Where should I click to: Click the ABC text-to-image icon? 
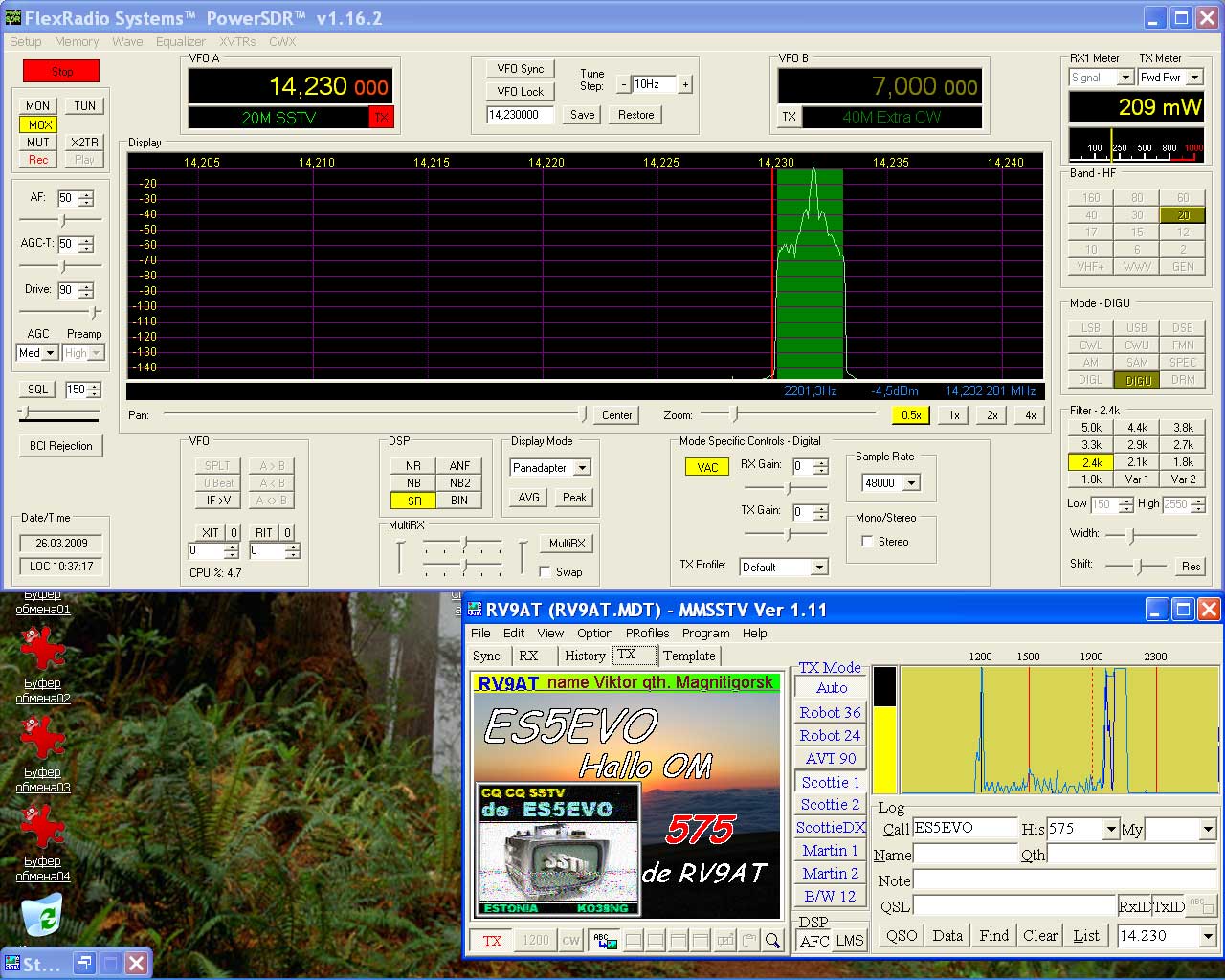pos(605,941)
